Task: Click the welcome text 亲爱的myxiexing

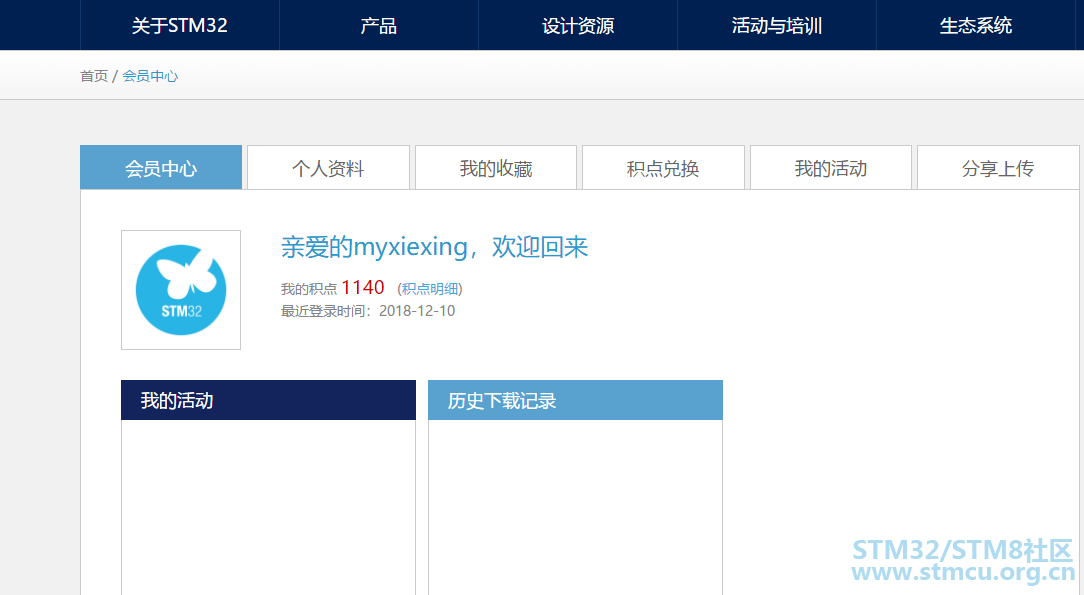Action: 374,247
